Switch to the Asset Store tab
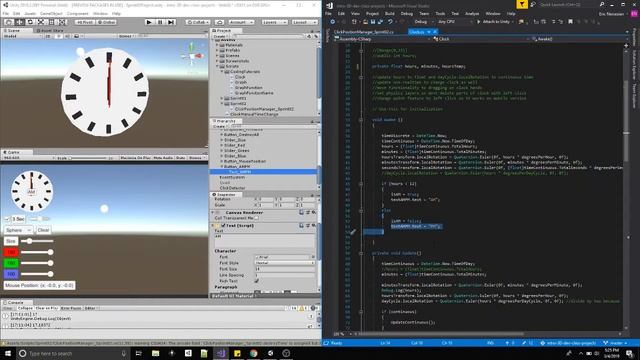Image resolution: width=640 pixels, height=360 pixels. click(50, 31)
